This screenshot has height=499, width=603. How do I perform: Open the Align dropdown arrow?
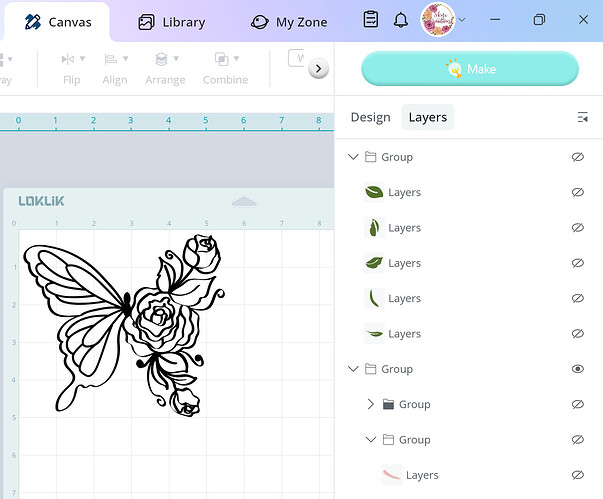point(125,59)
